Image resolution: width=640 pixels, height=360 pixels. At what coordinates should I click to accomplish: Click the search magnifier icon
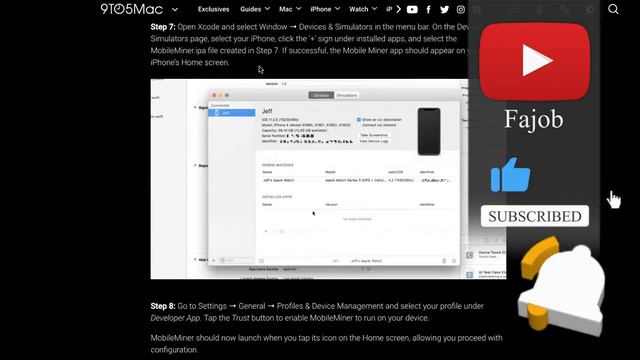tap(613, 9)
